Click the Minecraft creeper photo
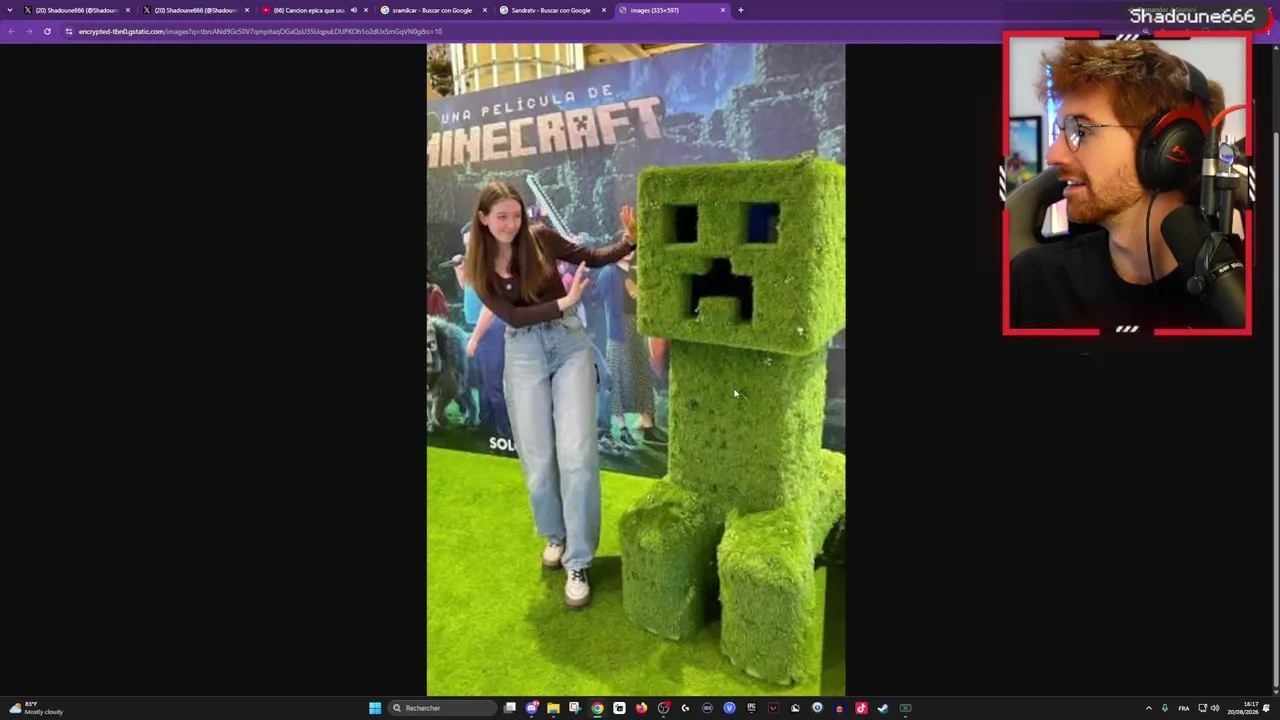The image size is (1280, 720). [636, 369]
